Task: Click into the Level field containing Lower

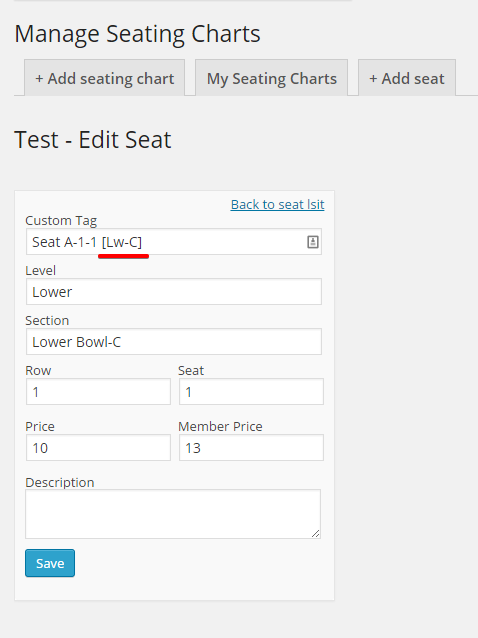Action: (174, 292)
